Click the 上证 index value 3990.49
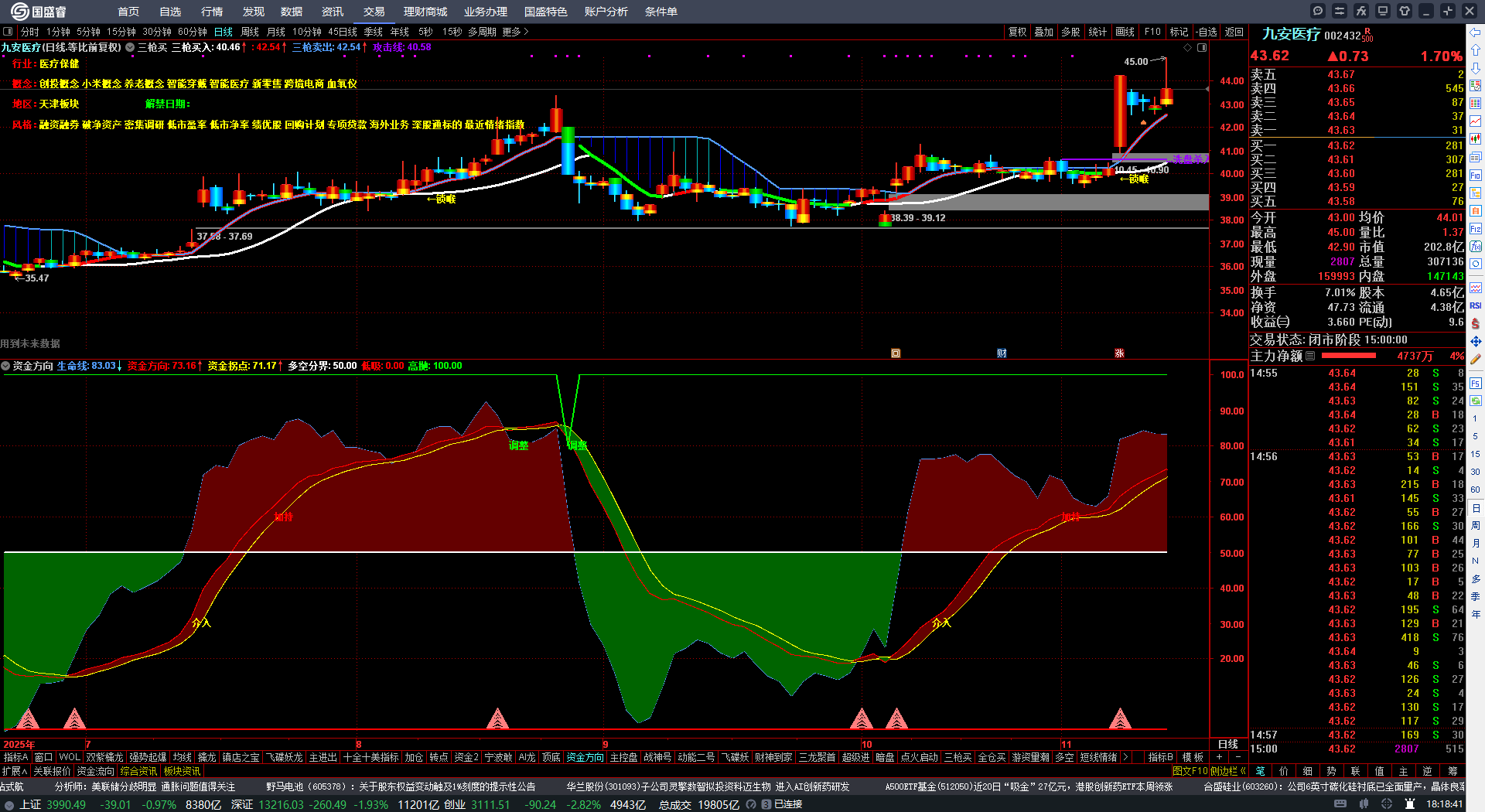This screenshot has width=1485, height=812. point(67,805)
